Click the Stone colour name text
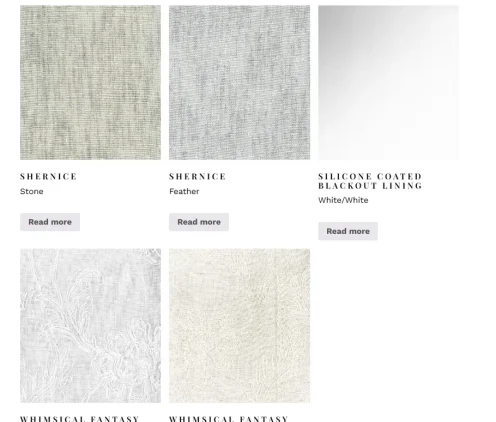 pos(32,191)
